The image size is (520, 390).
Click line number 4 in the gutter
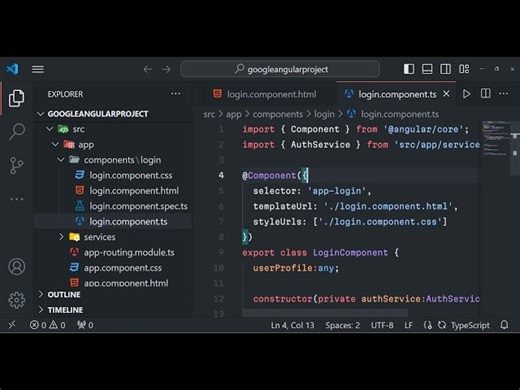[221, 175]
